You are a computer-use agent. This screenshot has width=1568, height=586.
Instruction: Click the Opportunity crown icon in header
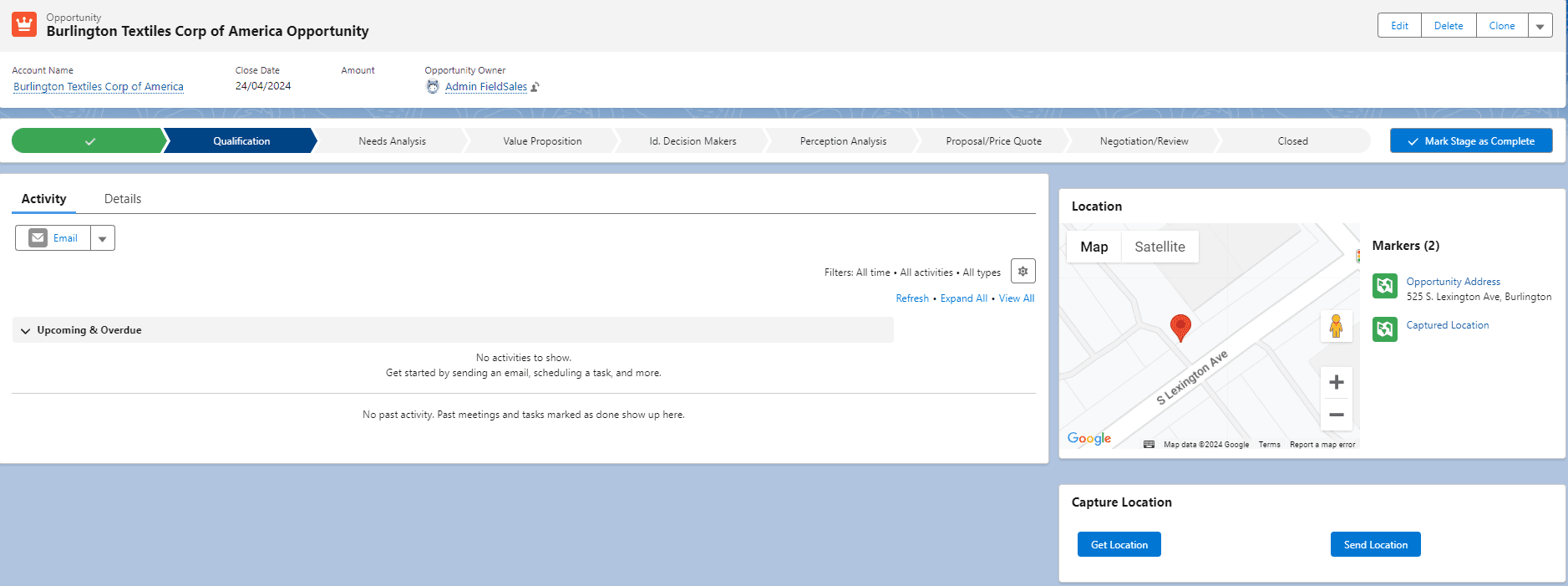[24, 24]
